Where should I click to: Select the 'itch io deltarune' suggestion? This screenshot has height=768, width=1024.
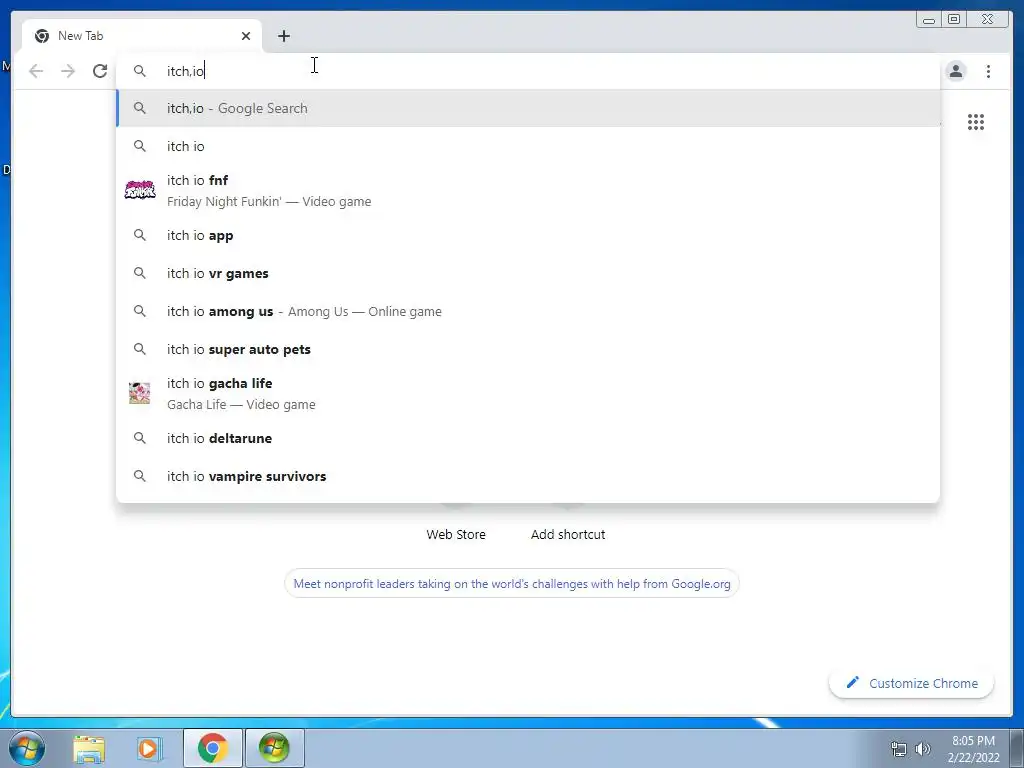[528, 438]
